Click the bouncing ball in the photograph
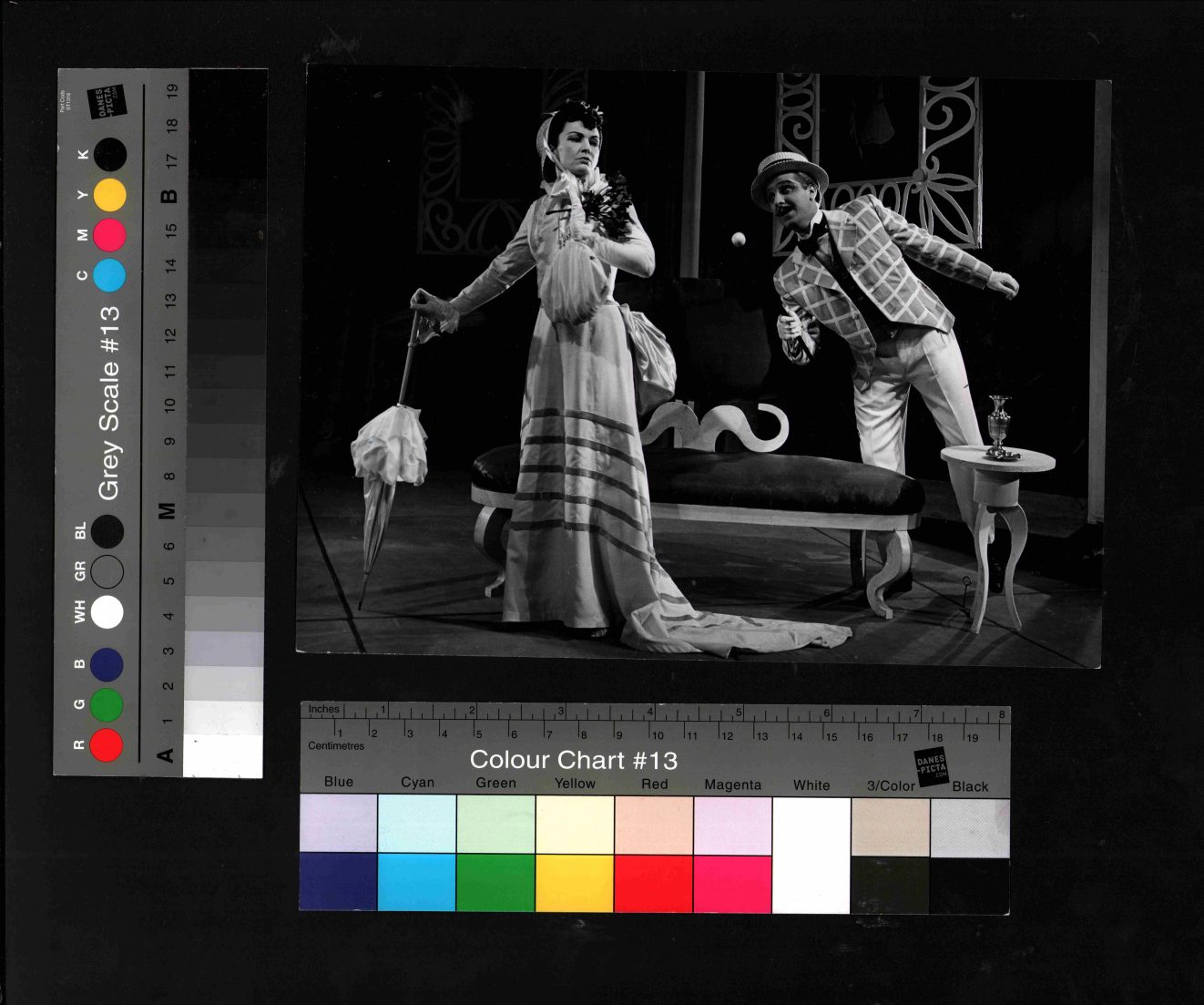The width and height of the screenshot is (1204, 1005). tap(739, 240)
